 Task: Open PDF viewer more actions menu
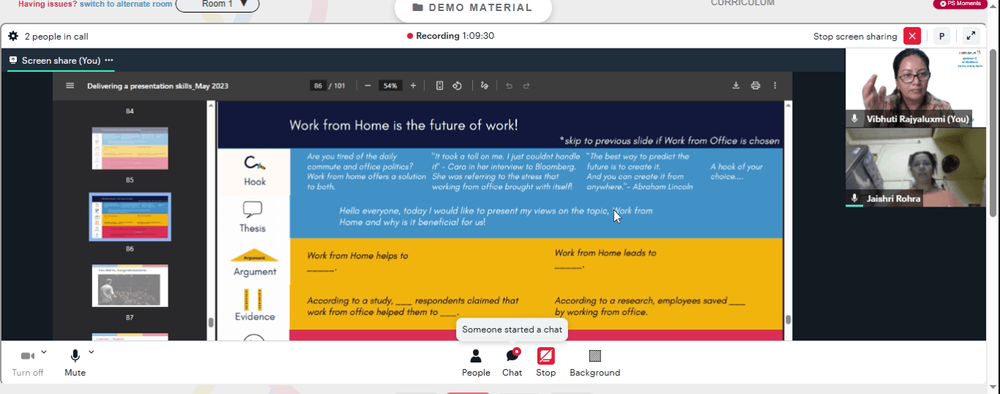click(x=775, y=85)
